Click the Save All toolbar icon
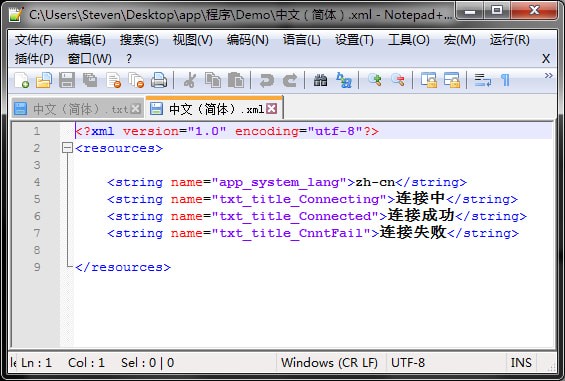The width and height of the screenshot is (565, 381). click(x=90, y=80)
